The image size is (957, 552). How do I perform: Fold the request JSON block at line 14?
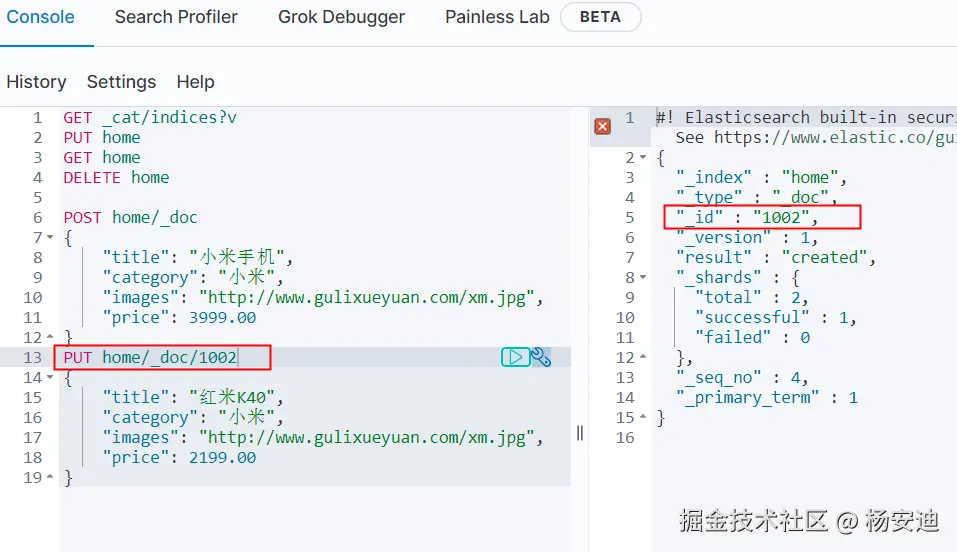(50, 378)
